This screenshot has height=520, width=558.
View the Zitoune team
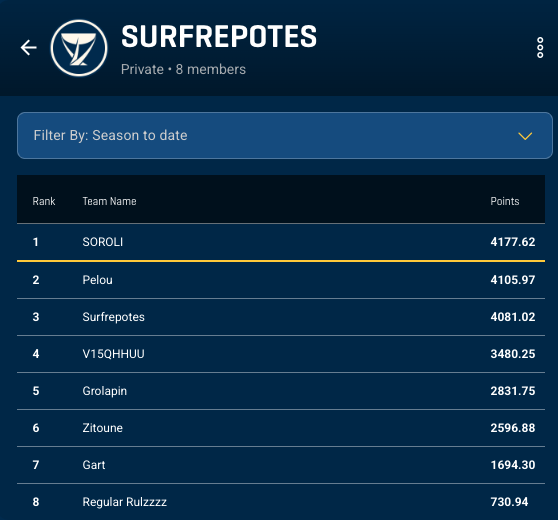click(x=281, y=428)
